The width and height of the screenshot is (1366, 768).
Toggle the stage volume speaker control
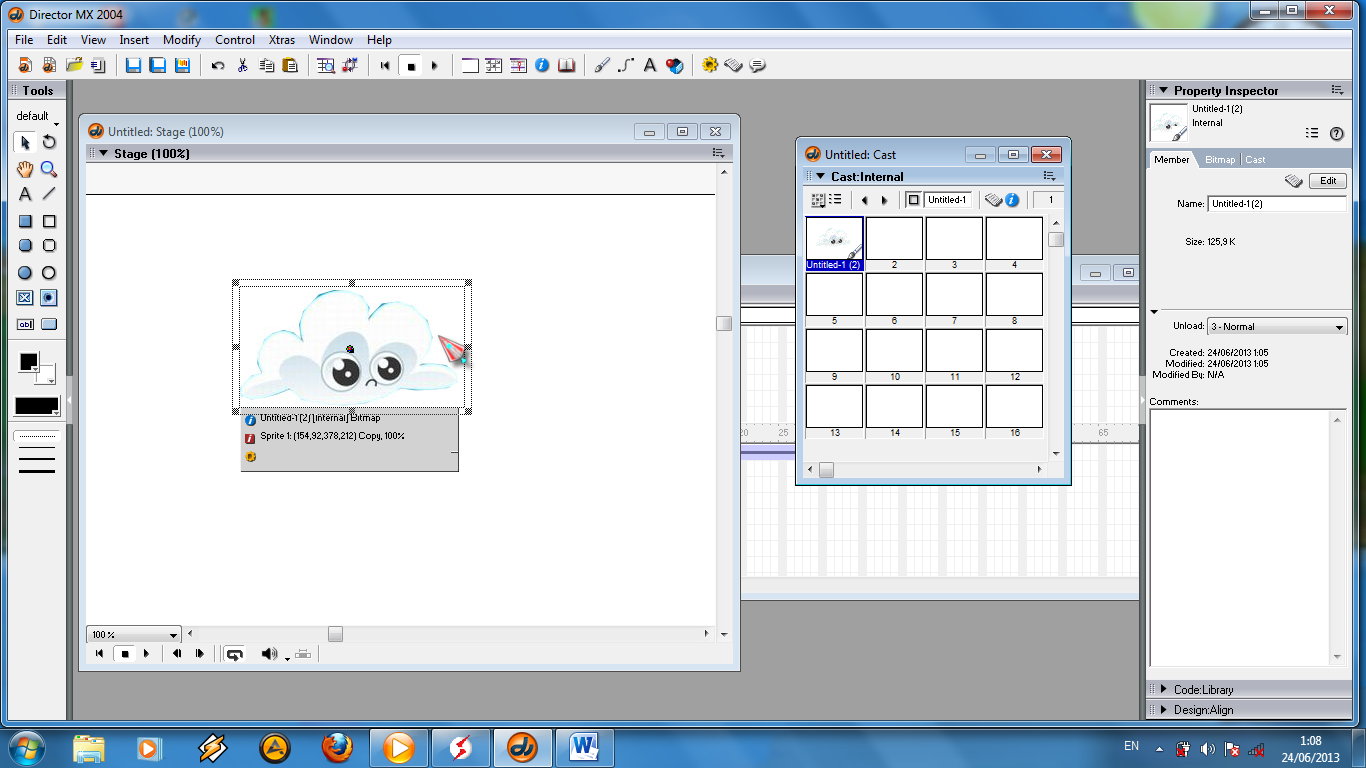(268, 654)
